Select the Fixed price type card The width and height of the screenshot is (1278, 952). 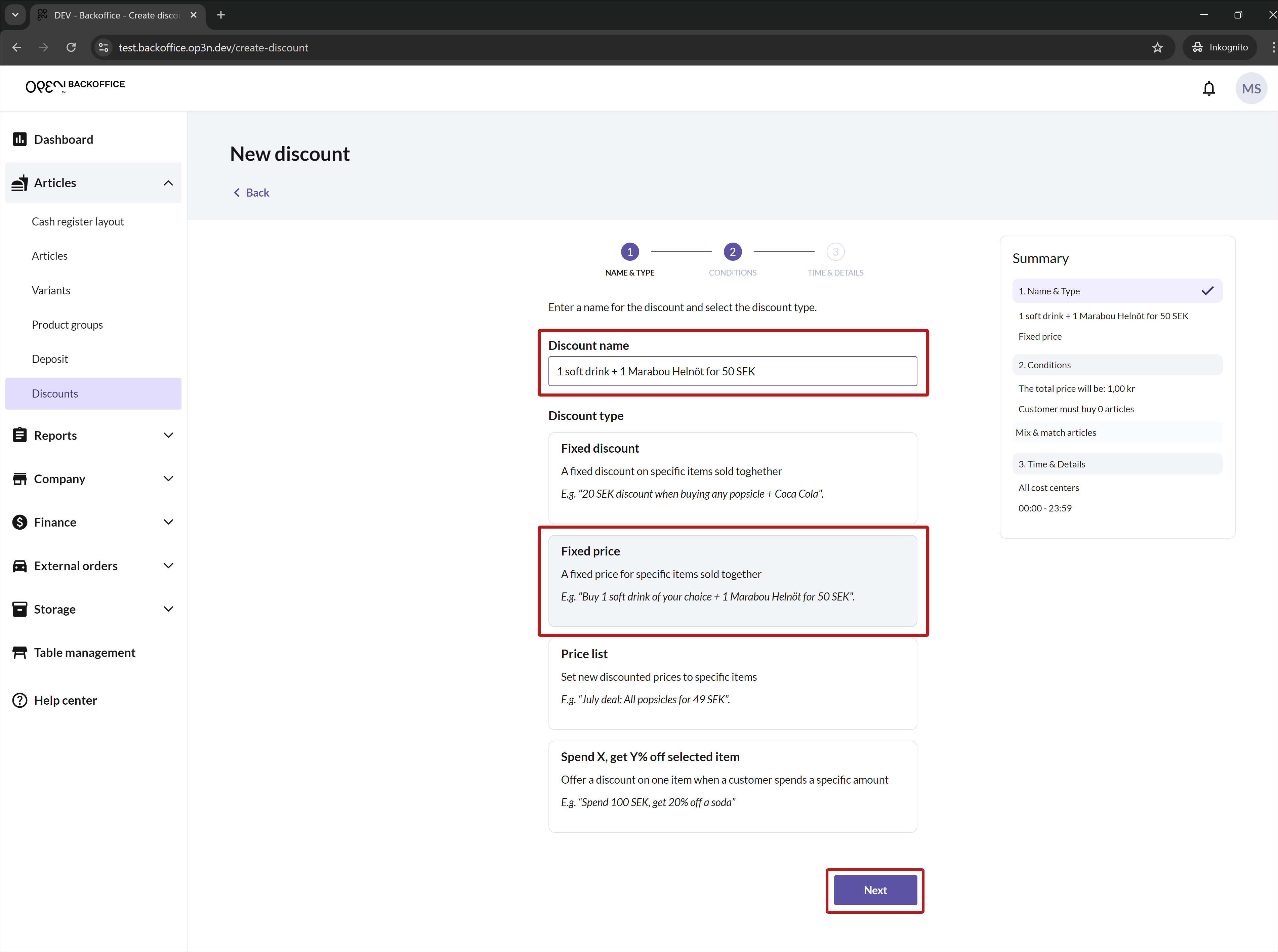732,581
